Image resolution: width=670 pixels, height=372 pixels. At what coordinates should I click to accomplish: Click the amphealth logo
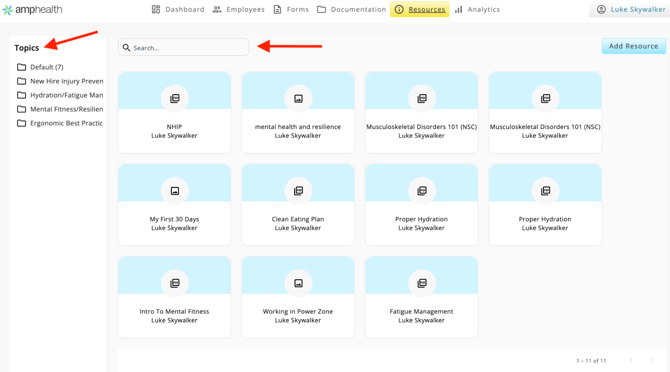point(32,9)
